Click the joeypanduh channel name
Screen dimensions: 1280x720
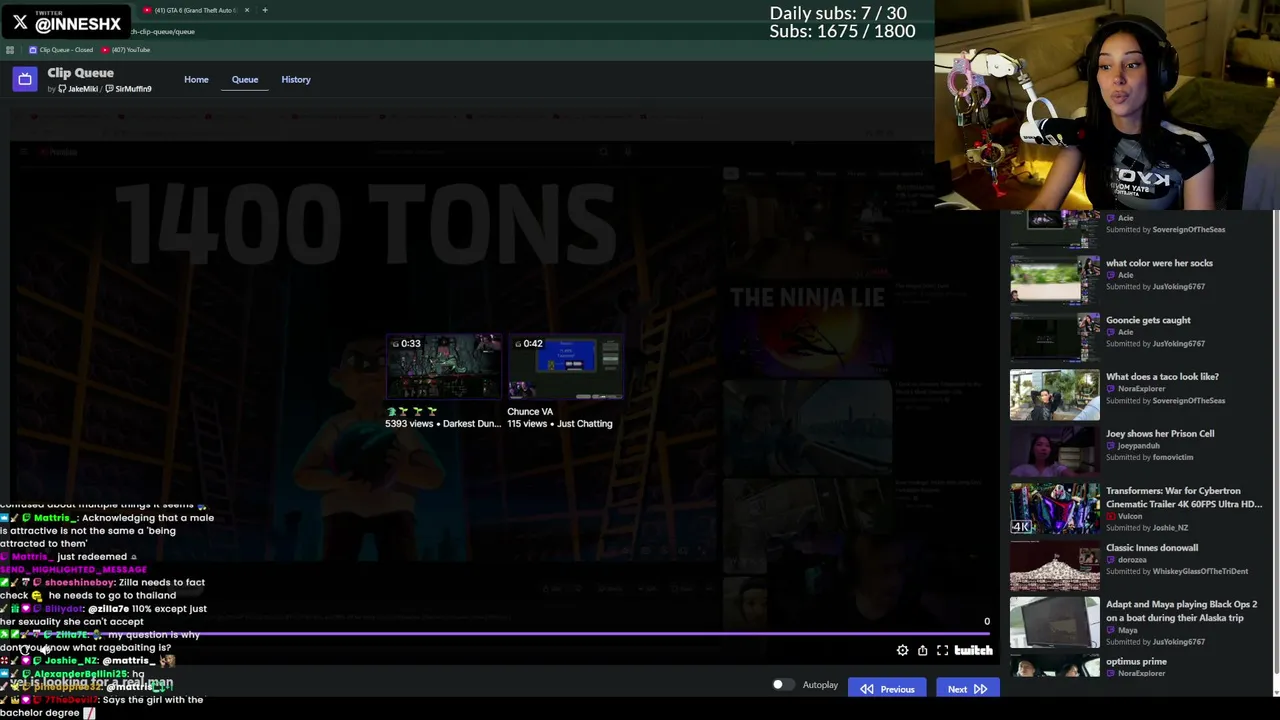[x=1140, y=446]
